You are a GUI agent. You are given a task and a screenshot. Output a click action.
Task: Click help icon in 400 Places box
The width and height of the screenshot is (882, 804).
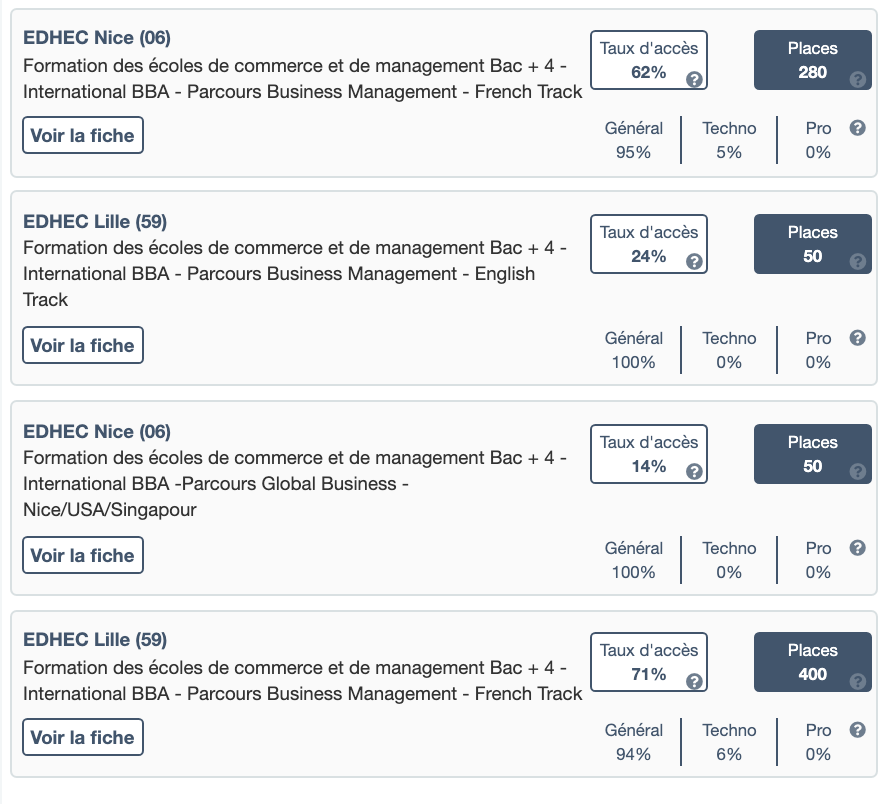pyautogui.click(x=857, y=682)
